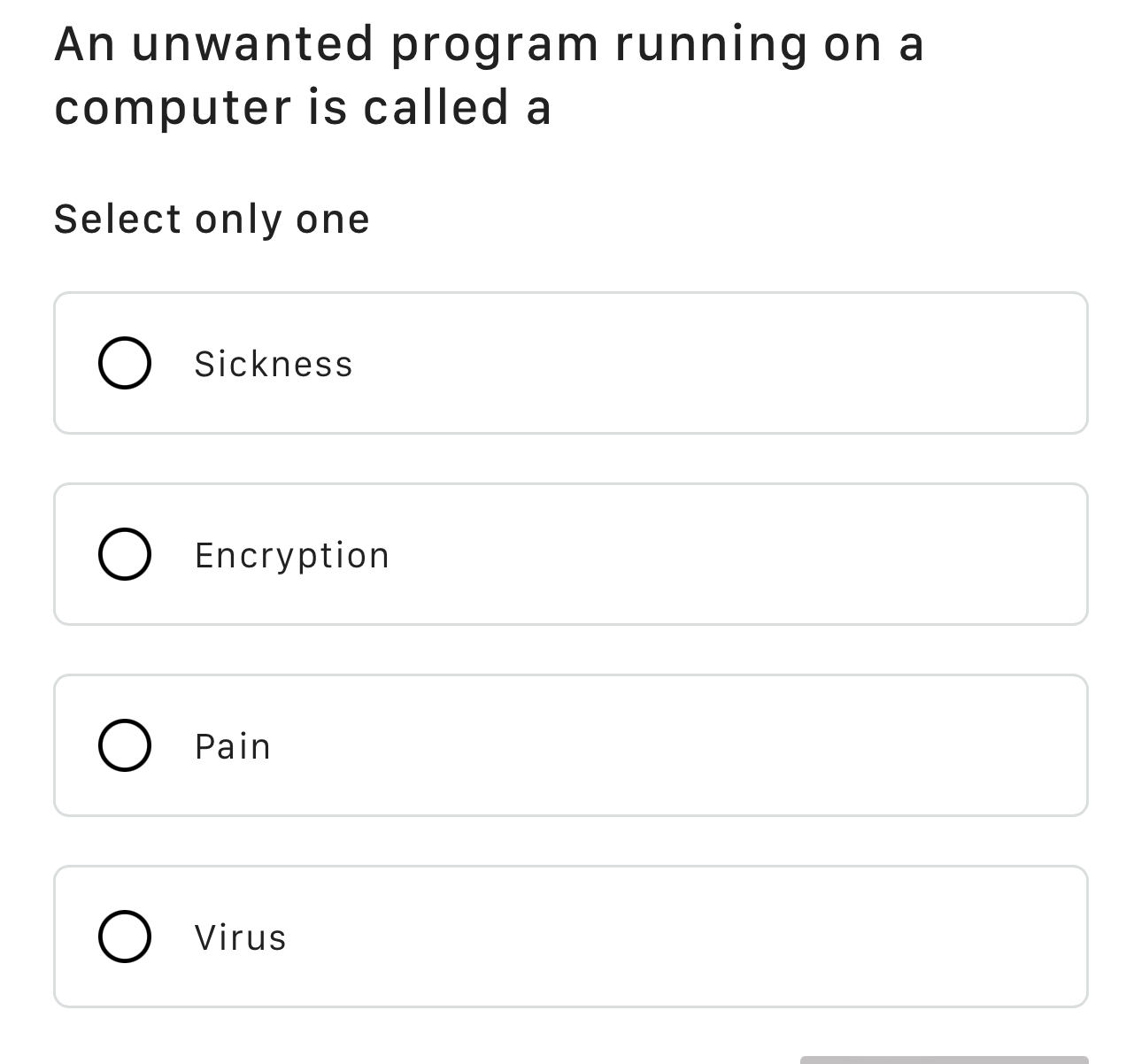The image size is (1126, 1064).
Task: Click the Select only one instruction
Action: tap(212, 218)
